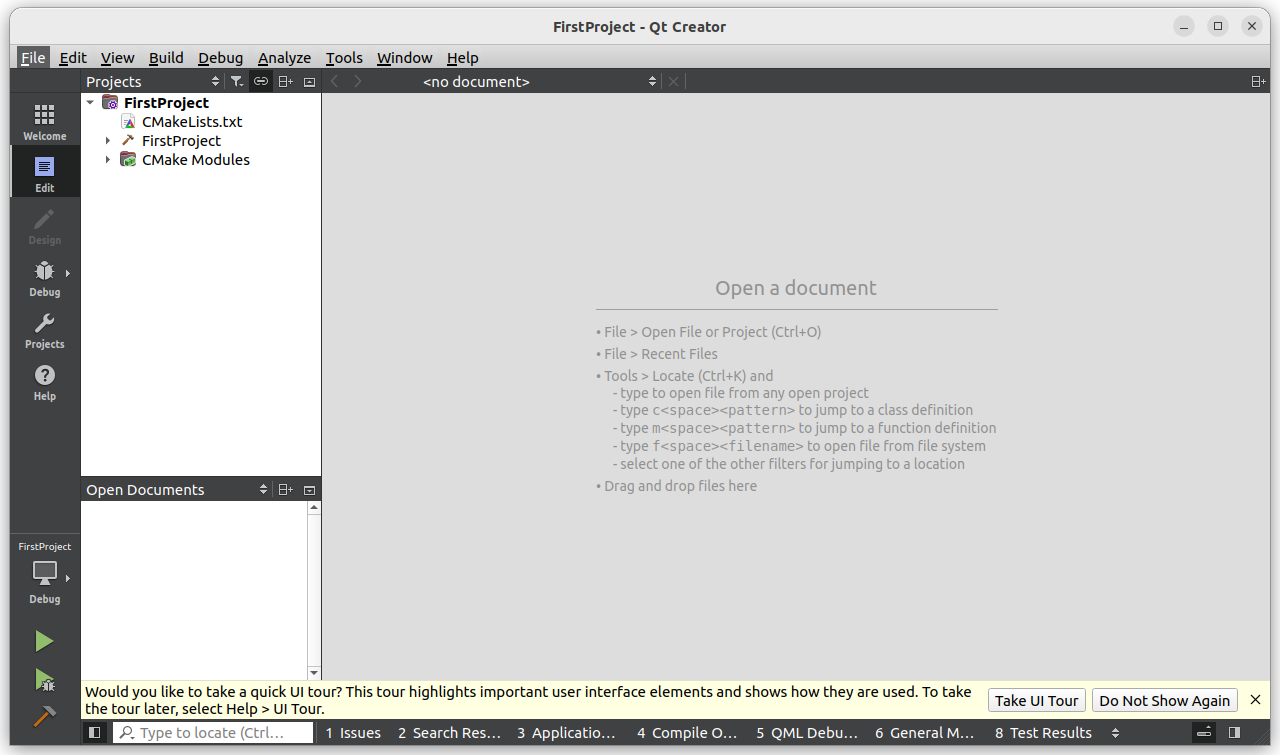The image size is (1280, 755).
Task: Close document using the editor toolbar X
Action: (x=674, y=81)
